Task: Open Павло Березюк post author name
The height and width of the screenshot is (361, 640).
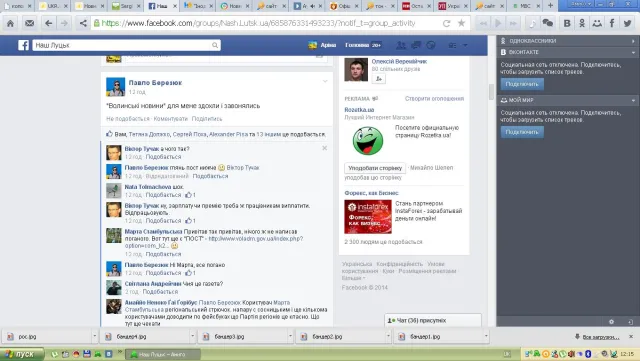Action: pyautogui.click(x=155, y=83)
